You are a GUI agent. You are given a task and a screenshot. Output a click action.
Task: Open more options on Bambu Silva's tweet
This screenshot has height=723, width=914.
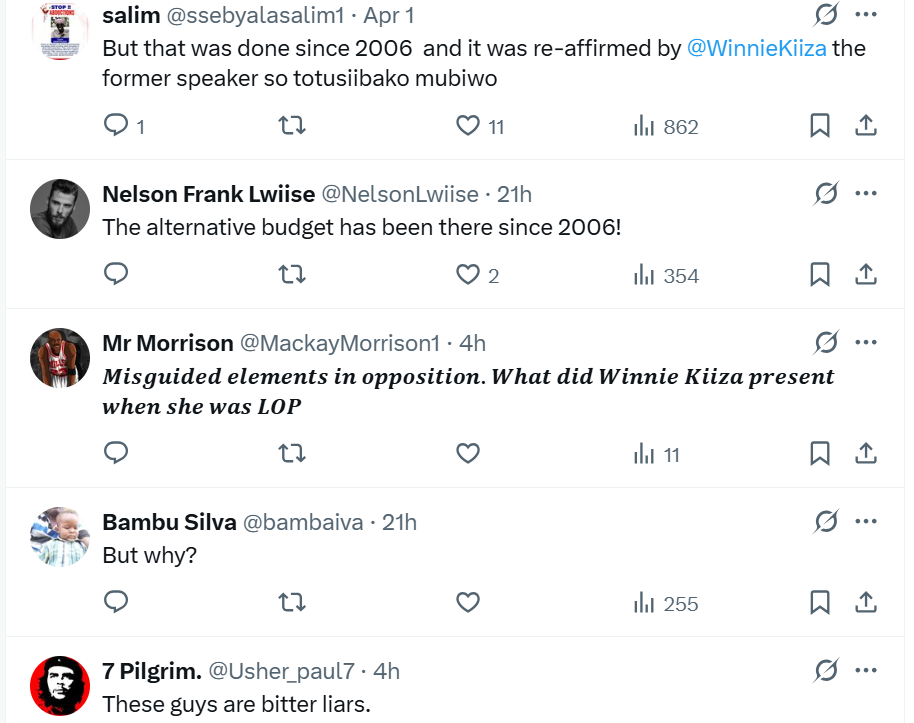866,521
